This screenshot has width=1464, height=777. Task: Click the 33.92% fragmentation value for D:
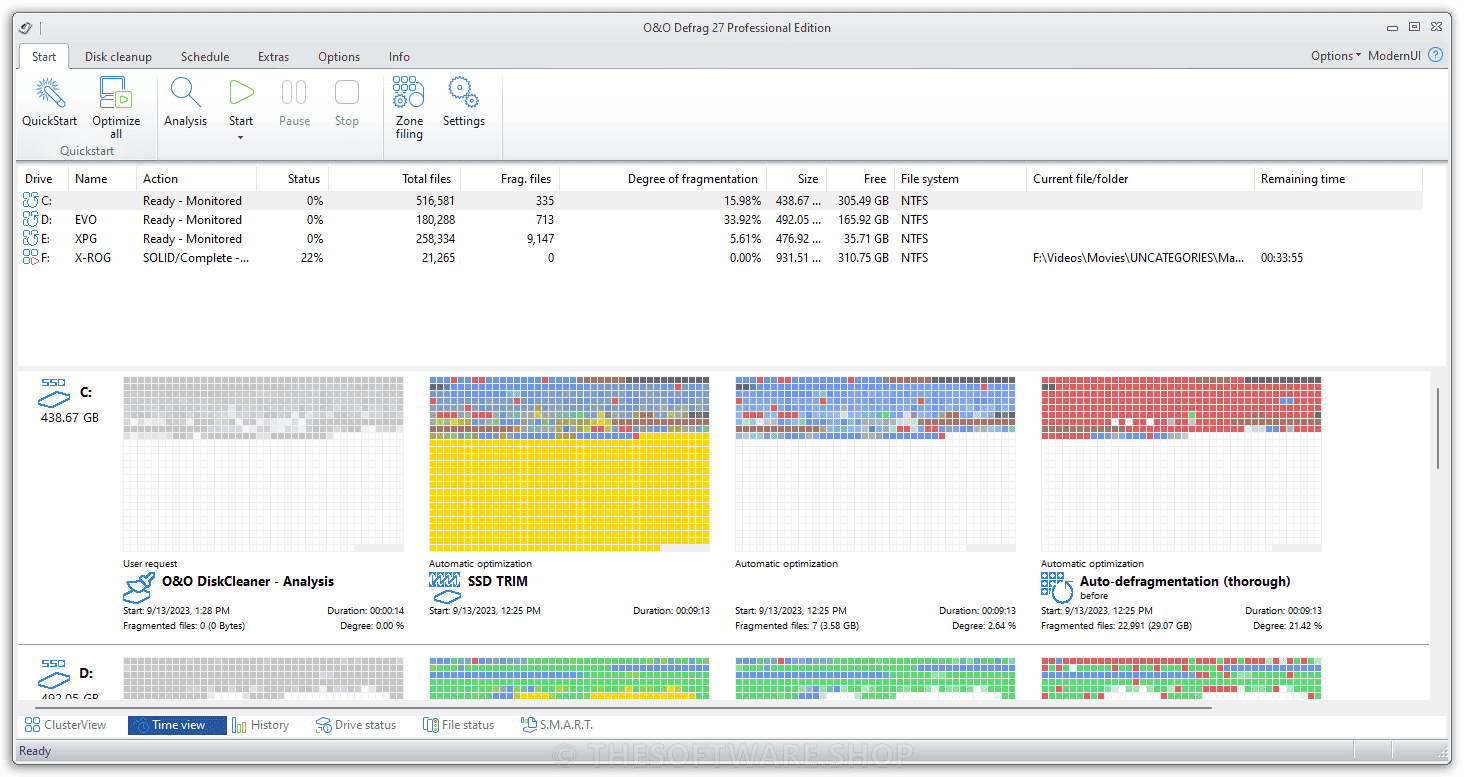click(741, 220)
